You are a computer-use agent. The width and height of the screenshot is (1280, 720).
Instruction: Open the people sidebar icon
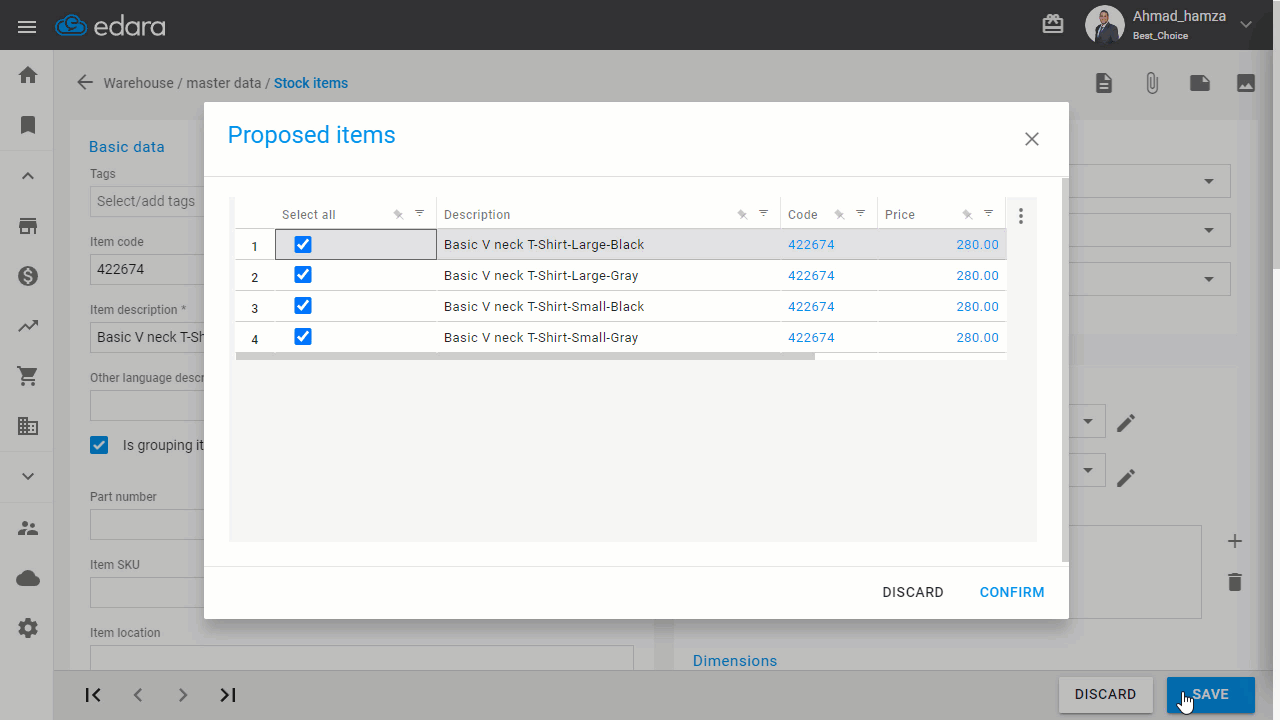(x=28, y=528)
